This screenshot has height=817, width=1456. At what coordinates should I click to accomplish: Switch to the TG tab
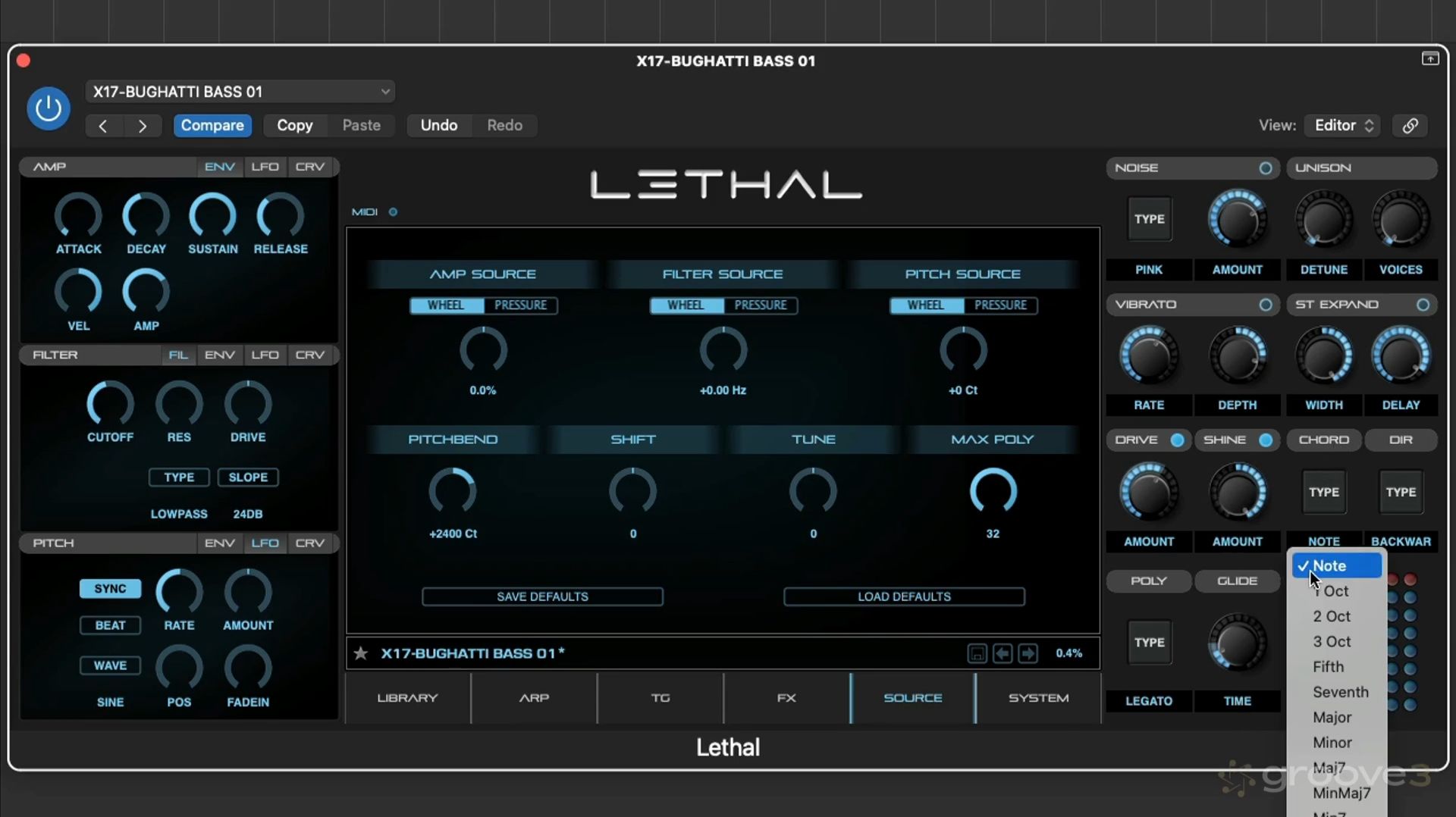tap(661, 698)
